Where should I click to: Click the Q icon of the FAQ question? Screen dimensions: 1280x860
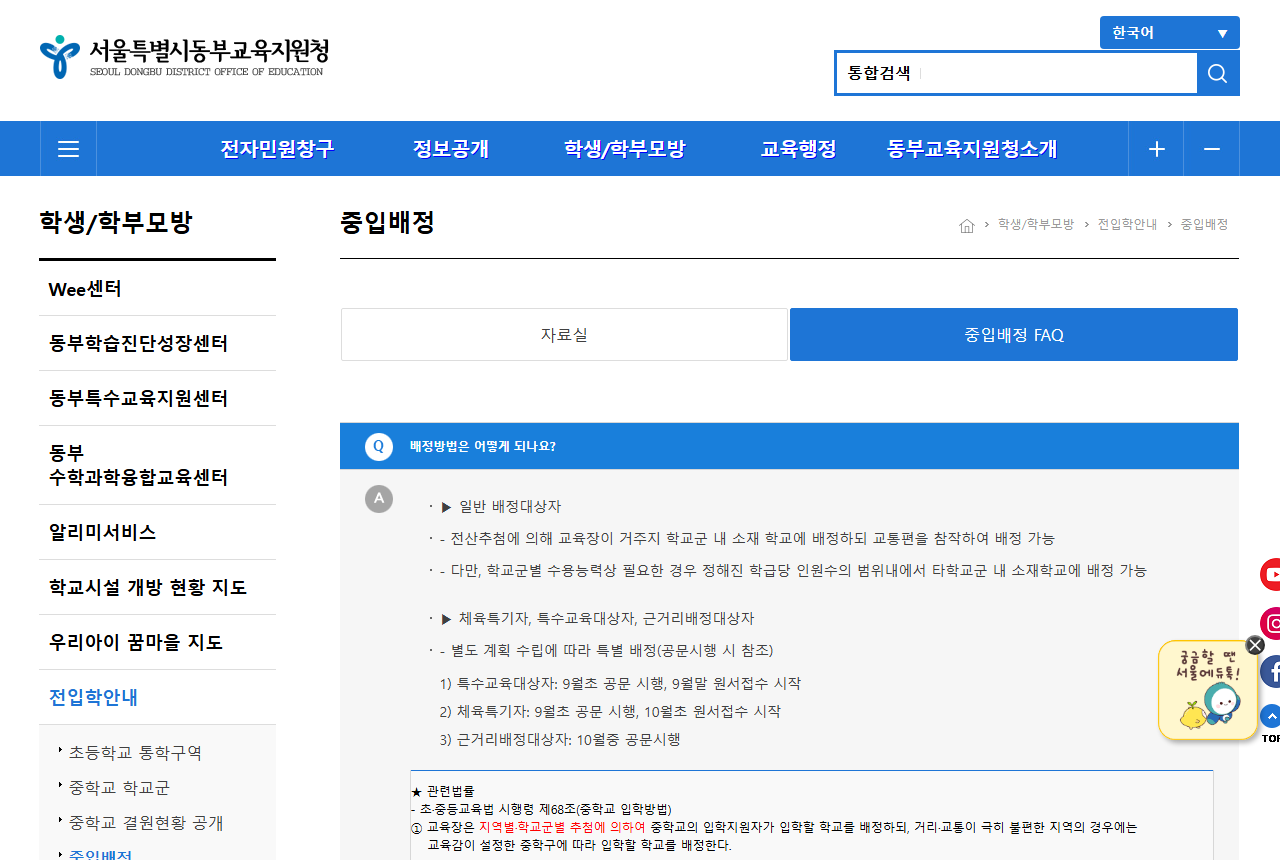(379, 446)
